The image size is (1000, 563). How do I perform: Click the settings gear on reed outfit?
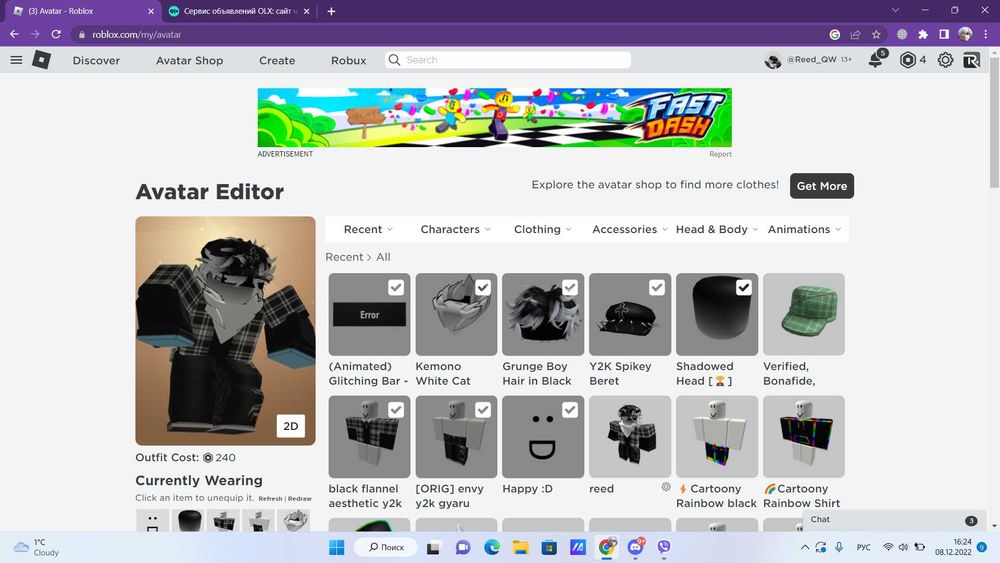666,487
